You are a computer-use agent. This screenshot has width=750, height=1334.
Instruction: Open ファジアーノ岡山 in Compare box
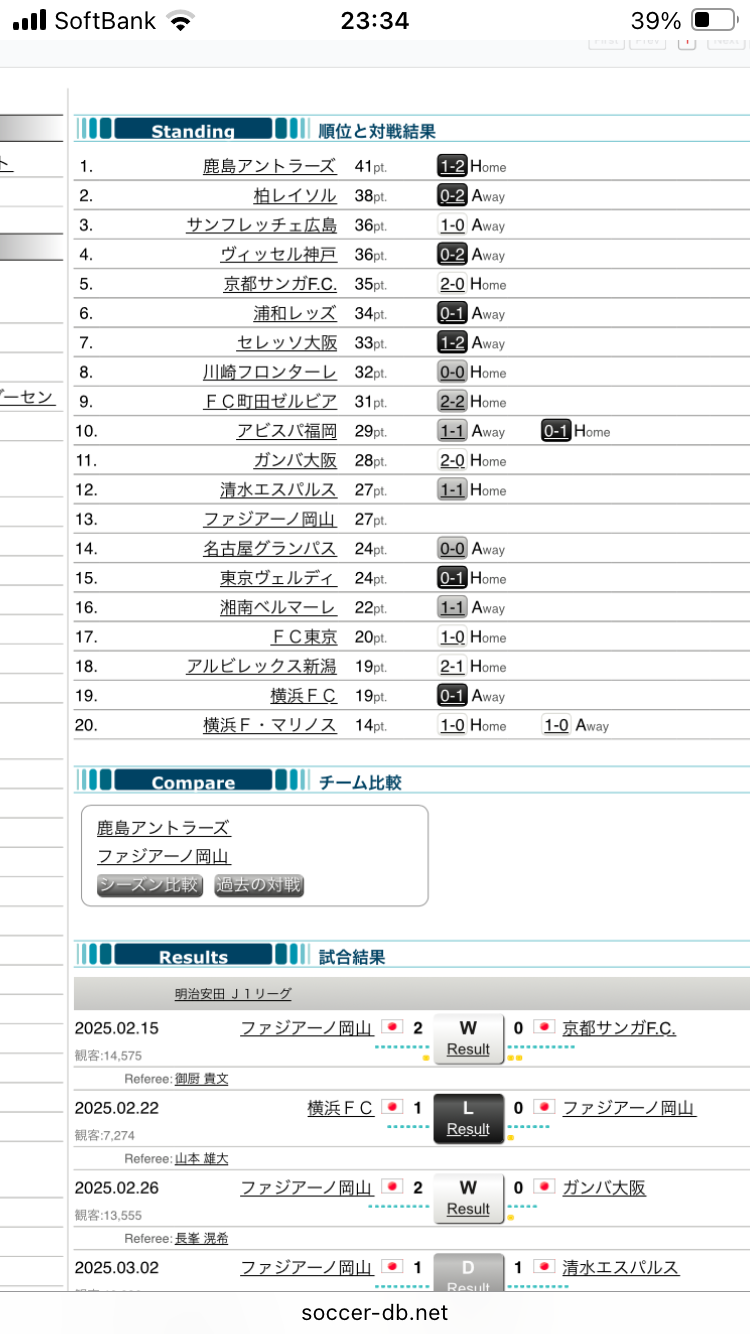(x=163, y=857)
